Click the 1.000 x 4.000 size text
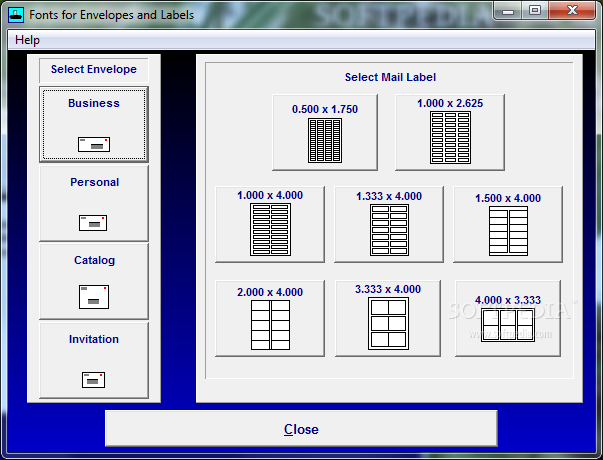 click(270, 195)
